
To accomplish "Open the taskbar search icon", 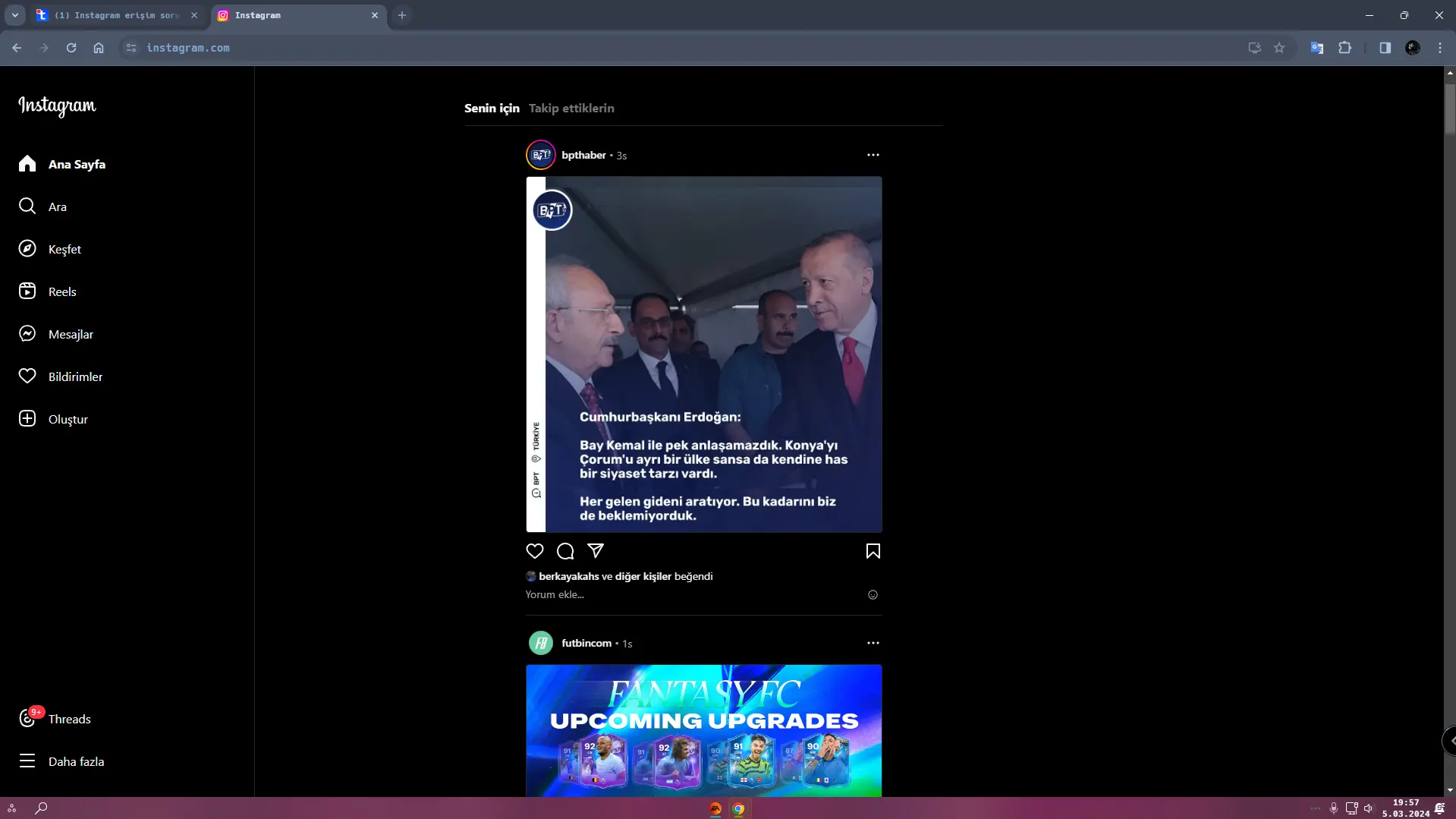I will 41,808.
